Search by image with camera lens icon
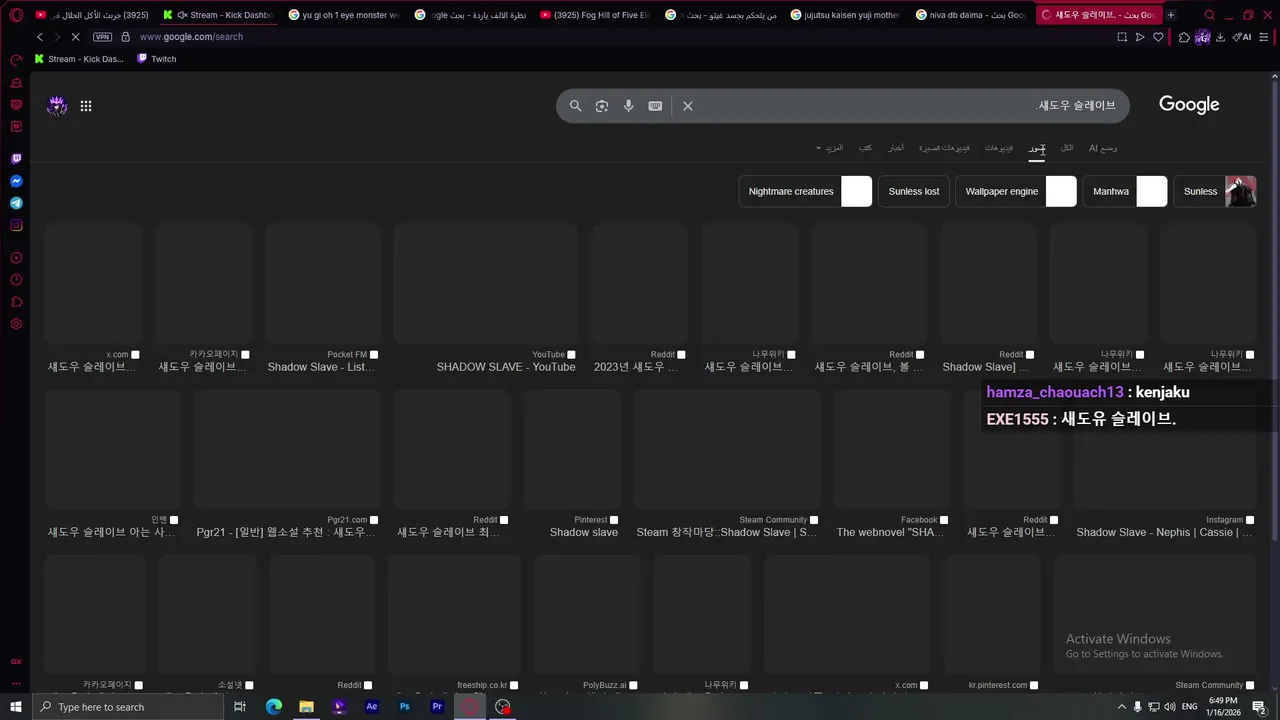Screen dimensions: 1280x720 (x=602, y=106)
